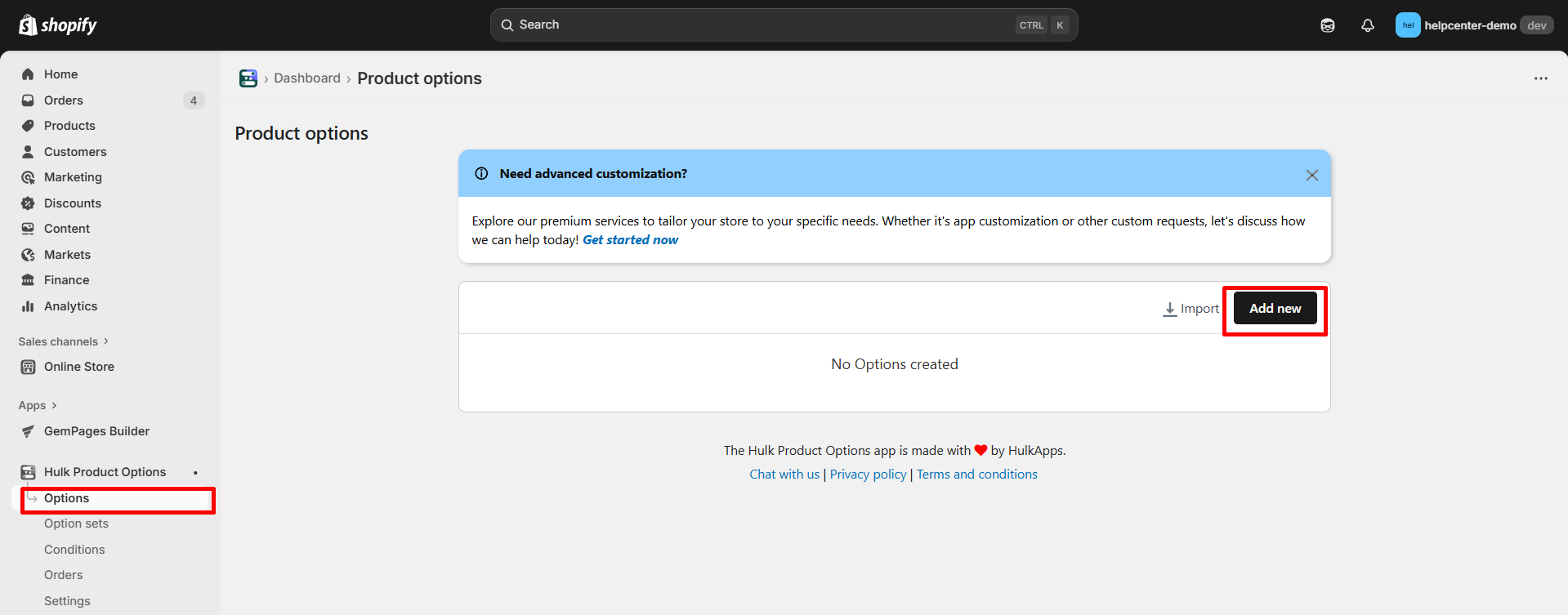Follow the Get started now link

(630, 240)
